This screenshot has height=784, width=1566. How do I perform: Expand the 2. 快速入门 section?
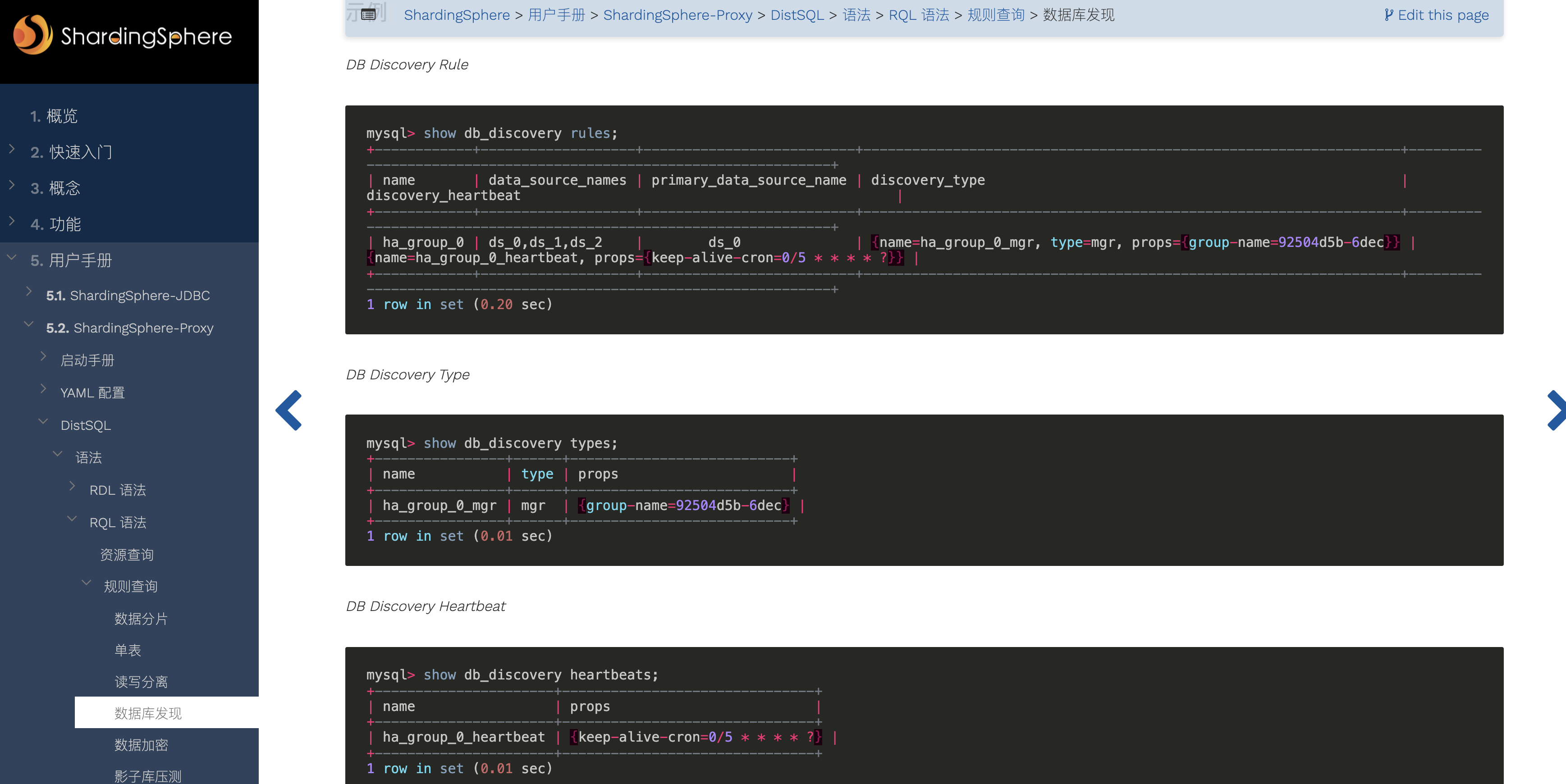pos(12,149)
